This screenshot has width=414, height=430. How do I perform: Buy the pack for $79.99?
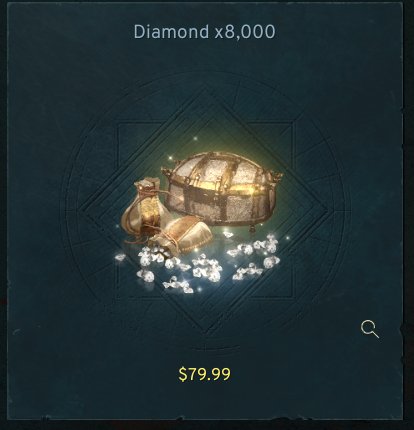[205, 374]
